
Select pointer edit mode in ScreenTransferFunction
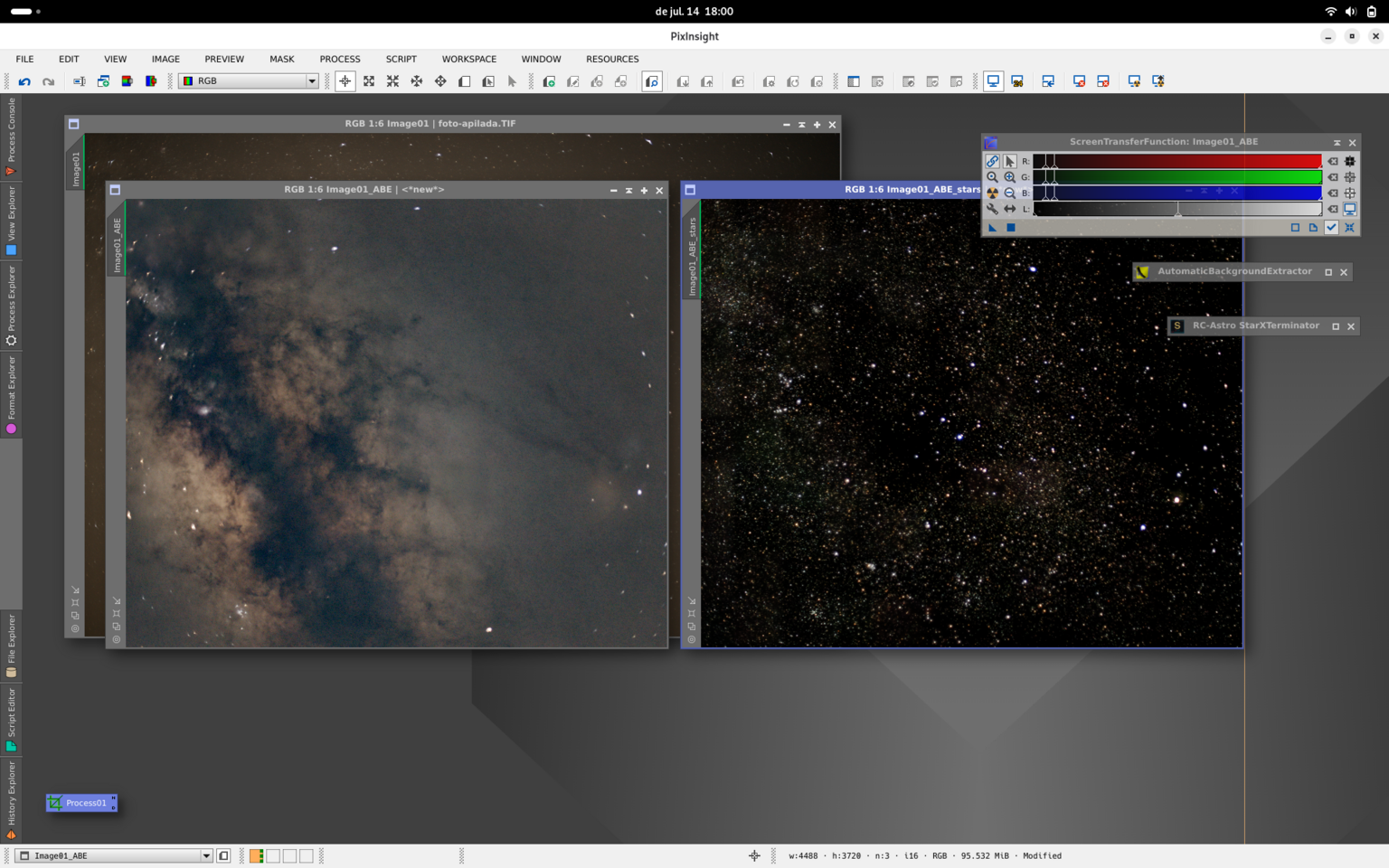coord(1009,161)
